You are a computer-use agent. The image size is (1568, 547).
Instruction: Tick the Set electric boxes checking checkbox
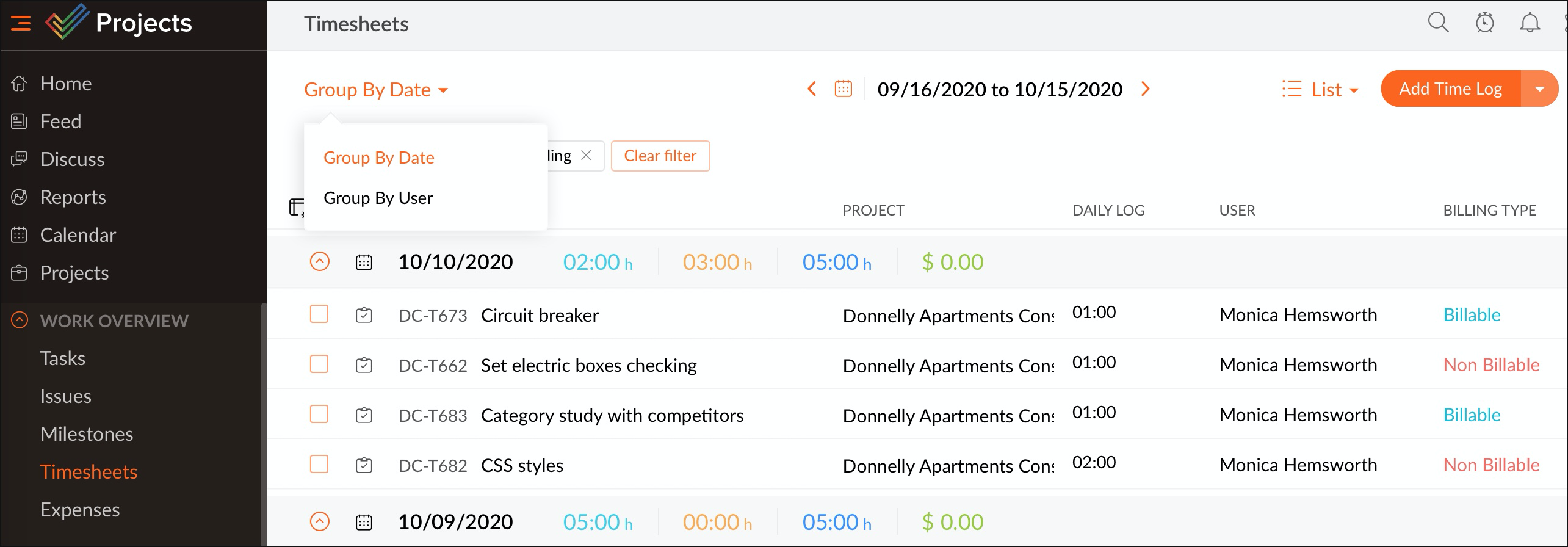pos(319,364)
